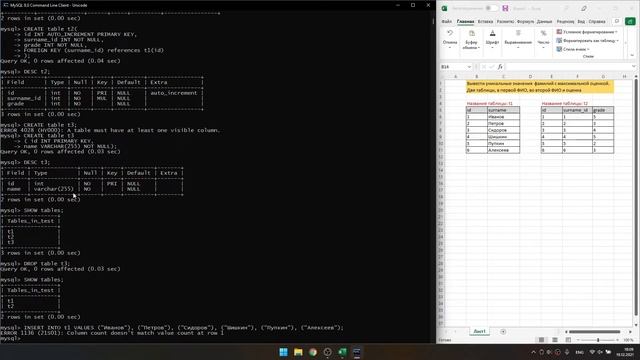Open the Вид ribbon tab
This screenshot has width=640, height=360.
(581, 21)
